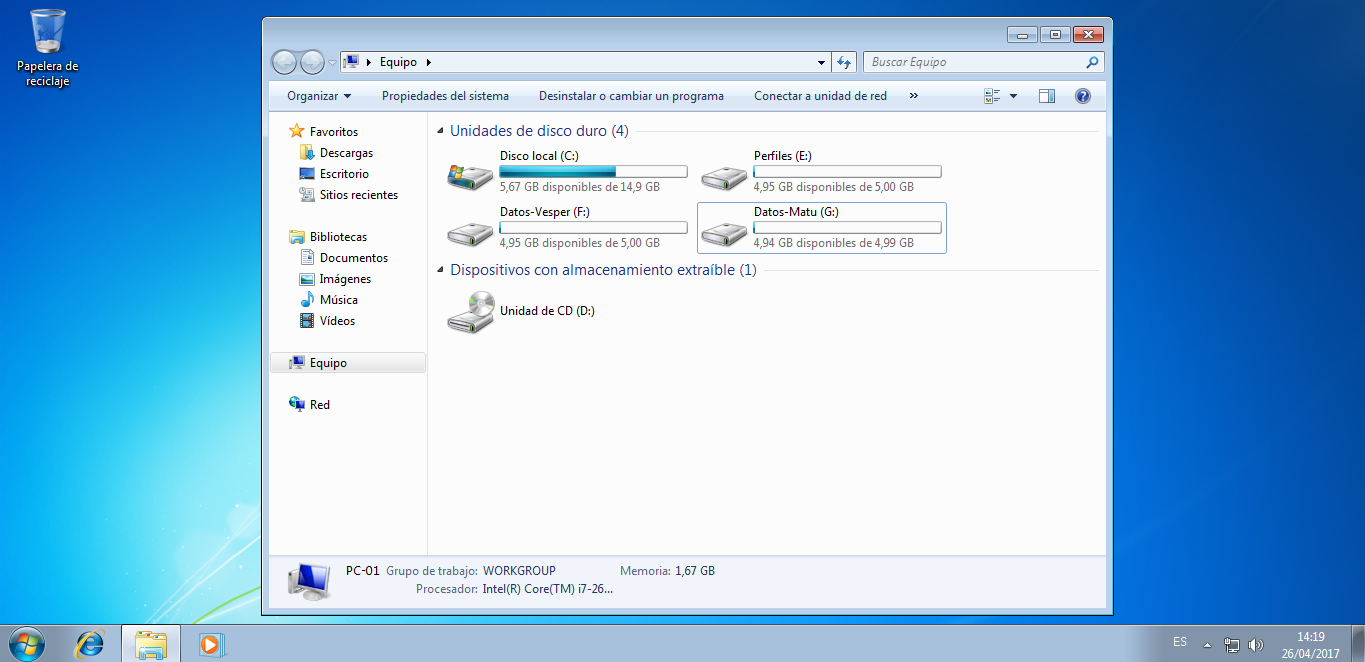Screen dimensions: 1365x662
Task: Open the change view dropdown arrow
Action: (x=1014, y=95)
